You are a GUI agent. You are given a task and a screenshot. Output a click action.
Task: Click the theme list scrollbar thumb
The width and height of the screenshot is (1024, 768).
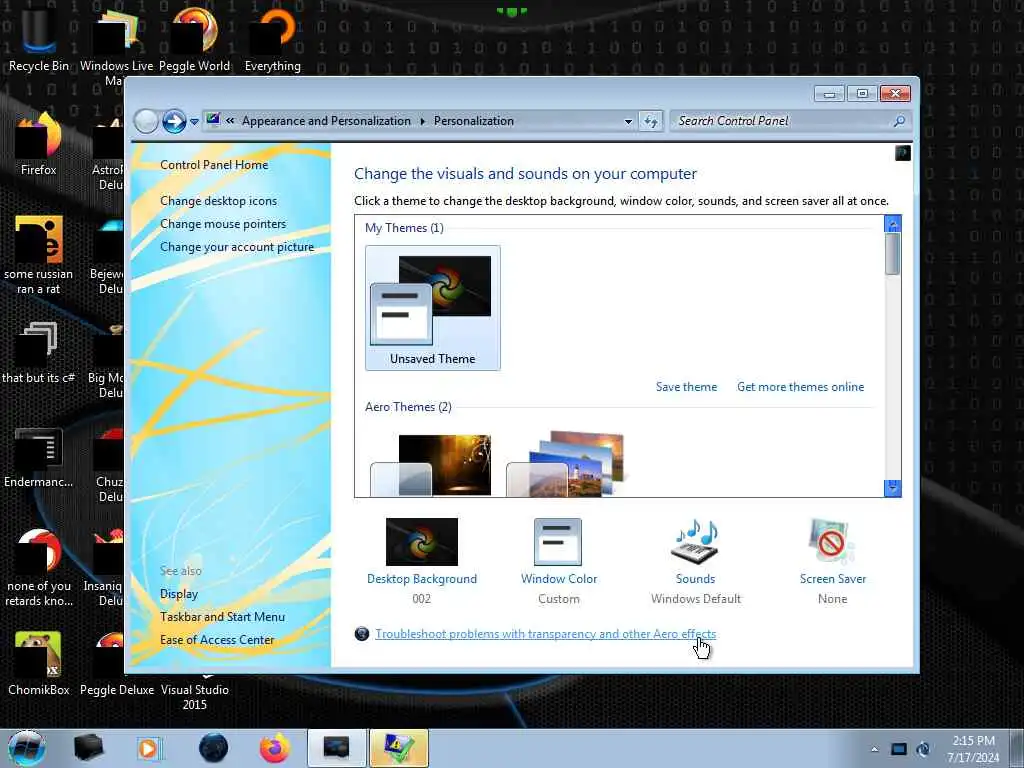click(893, 254)
